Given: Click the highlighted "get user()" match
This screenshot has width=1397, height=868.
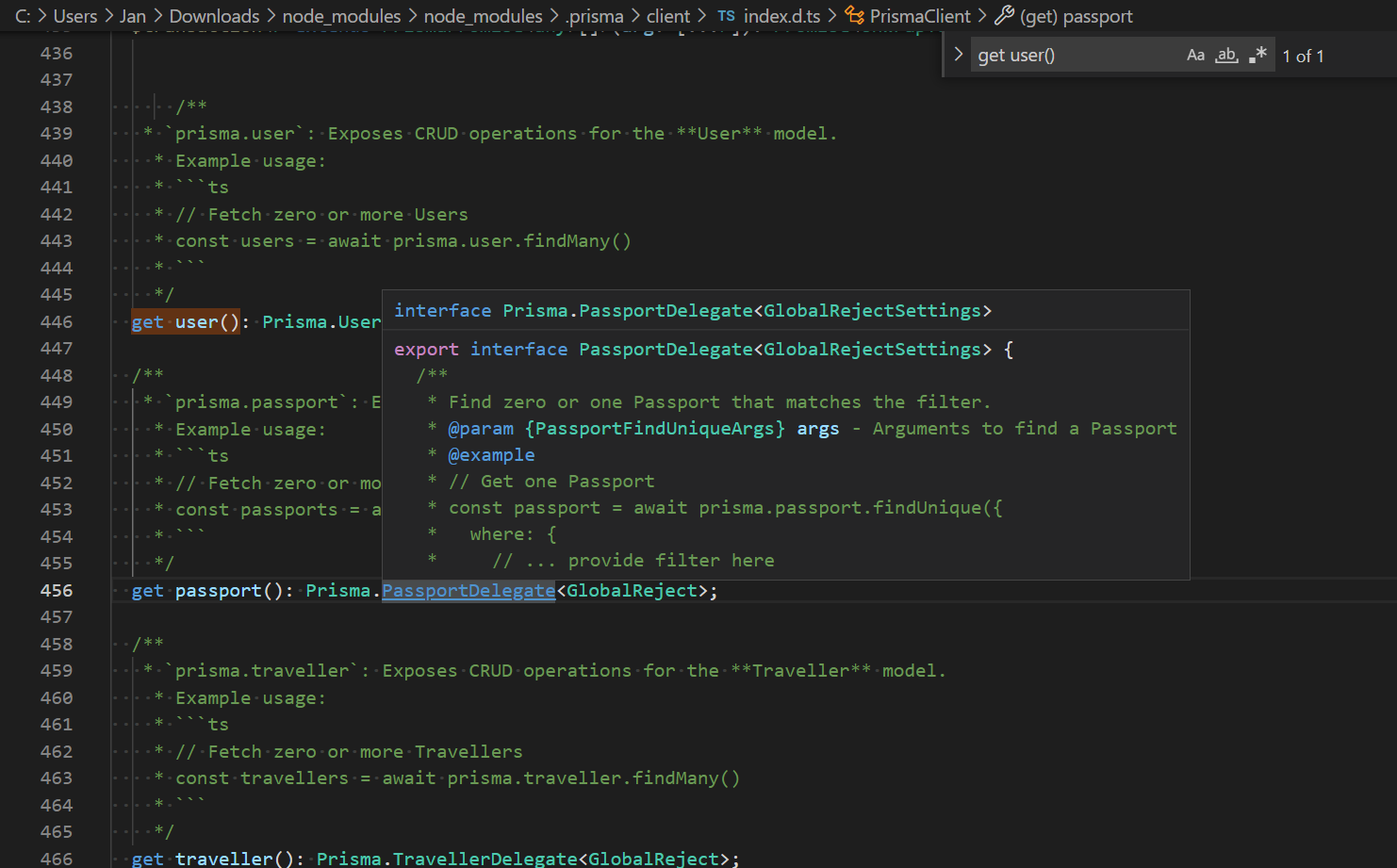Looking at the screenshot, I should pos(188,321).
